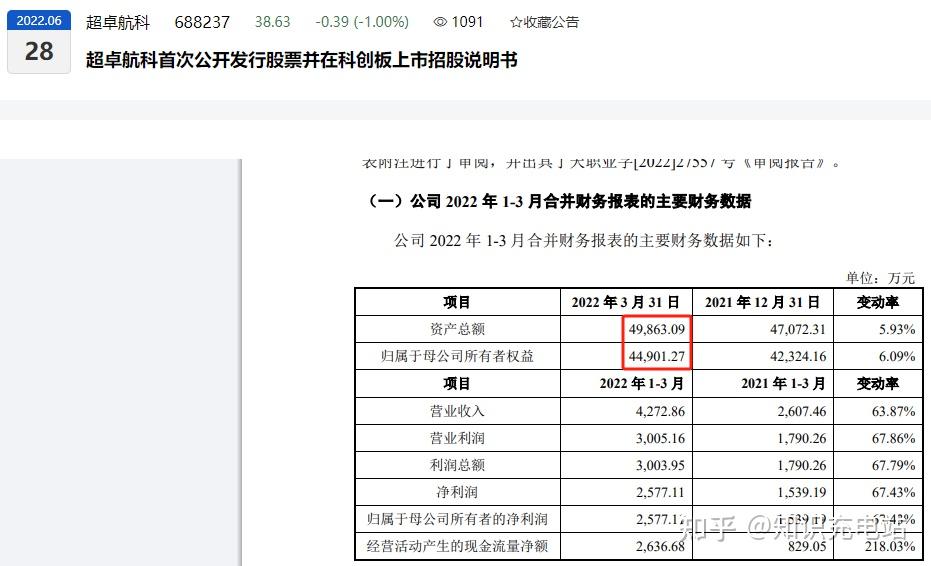Viewport: 931px width, 566px height.
Task: Click the 2022.06 date badge
Action: [x=39, y=21]
